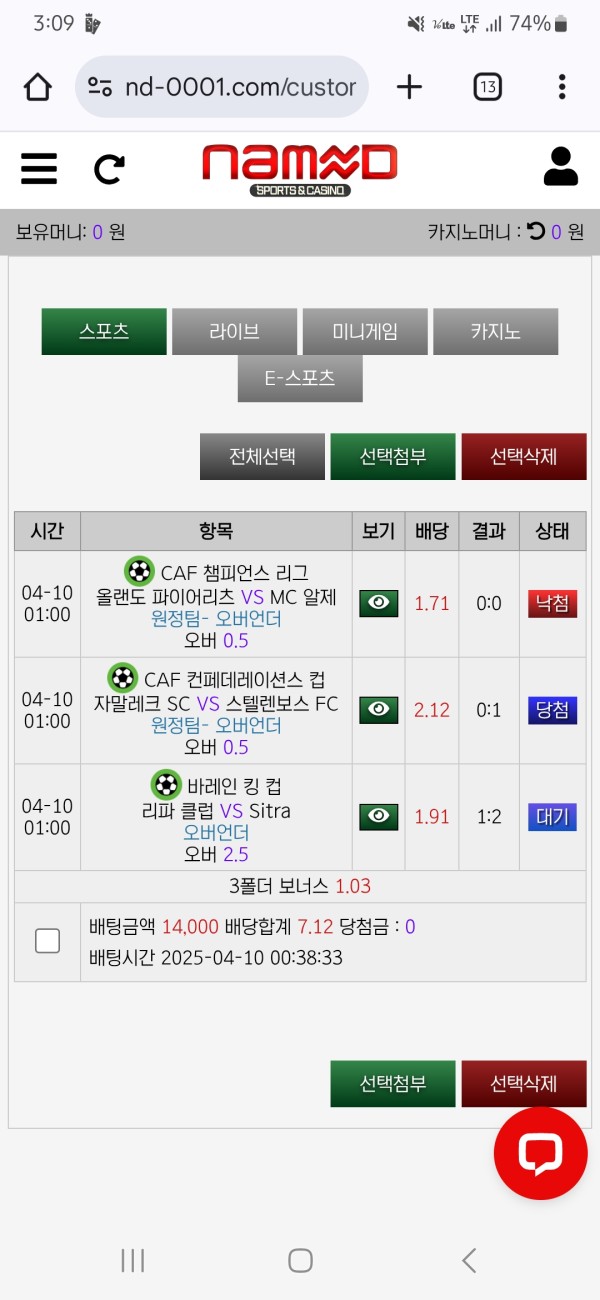Check the betting slip checkbox
600x1300 pixels.
47,941
